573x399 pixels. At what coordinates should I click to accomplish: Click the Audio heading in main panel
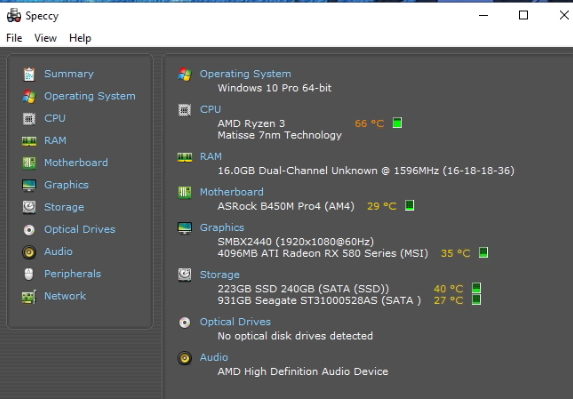tap(214, 357)
